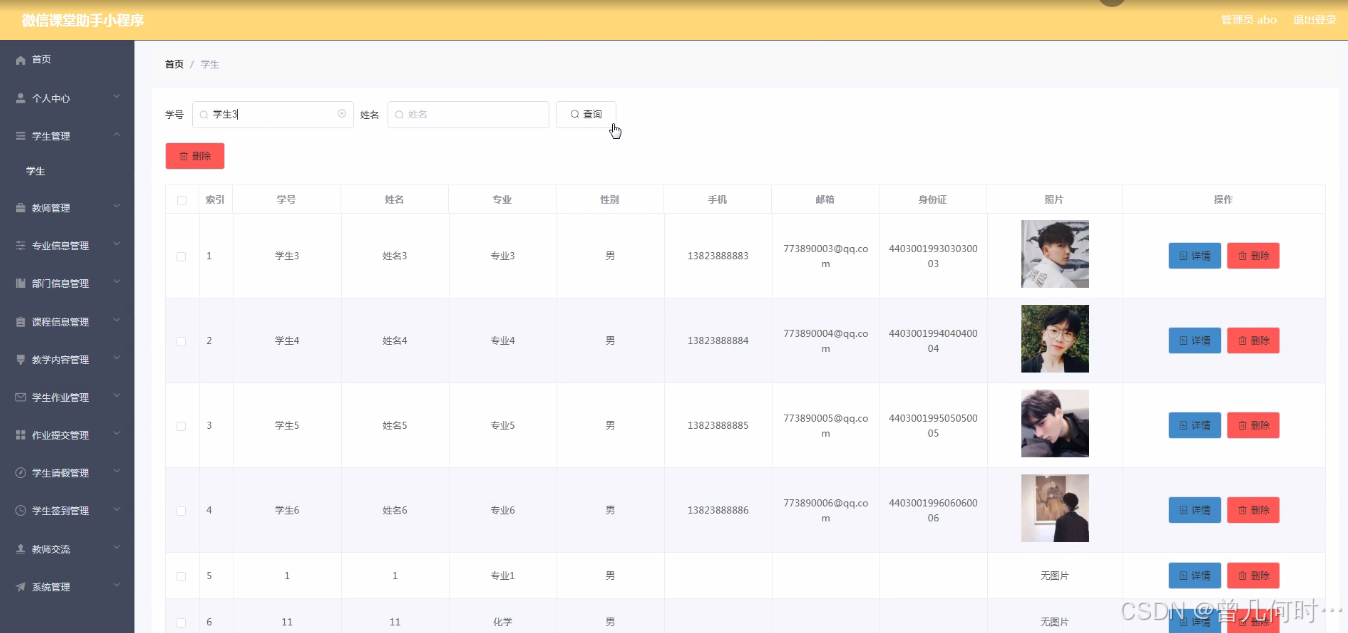
Task: Go to 首页 via the breadcrumb
Action: click(x=174, y=64)
